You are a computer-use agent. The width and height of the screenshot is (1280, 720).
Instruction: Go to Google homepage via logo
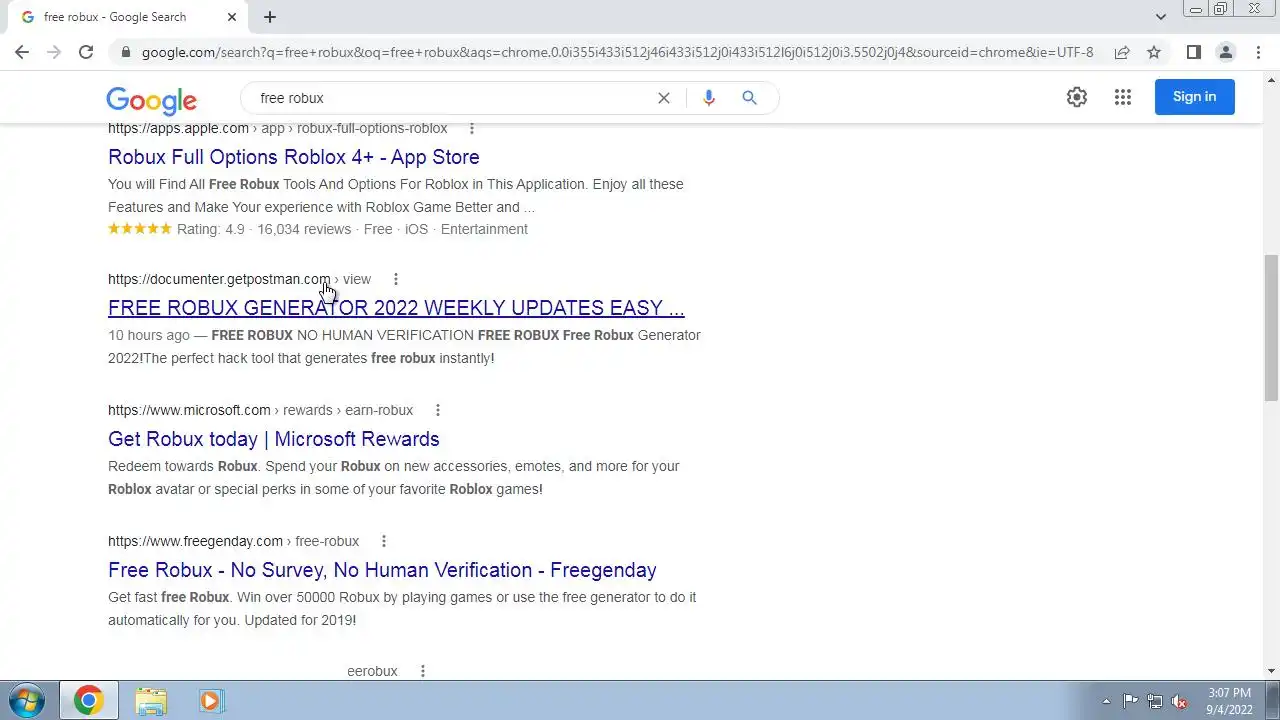[x=151, y=99]
